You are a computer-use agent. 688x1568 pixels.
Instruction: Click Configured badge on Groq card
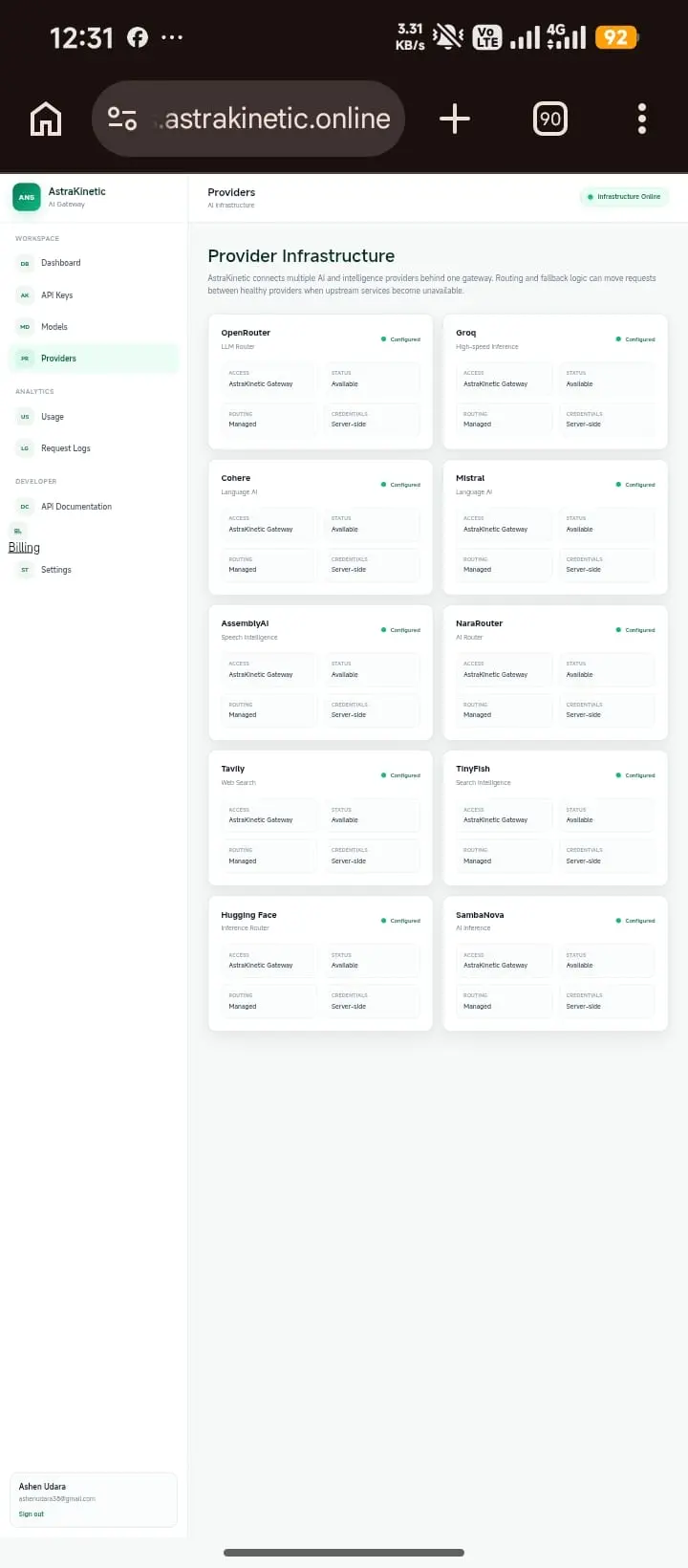coord(635,339)
